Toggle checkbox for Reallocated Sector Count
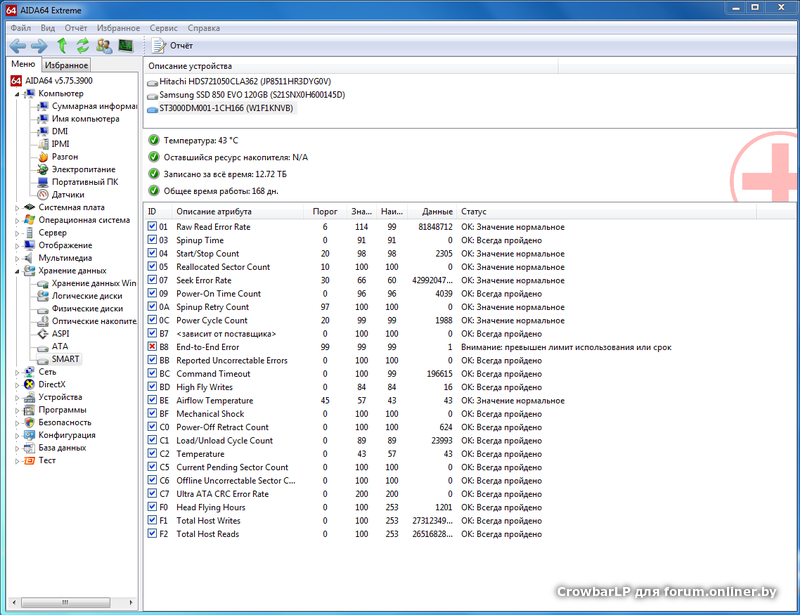800x615 pixels. pyautogui.click(x=152, y=266)
